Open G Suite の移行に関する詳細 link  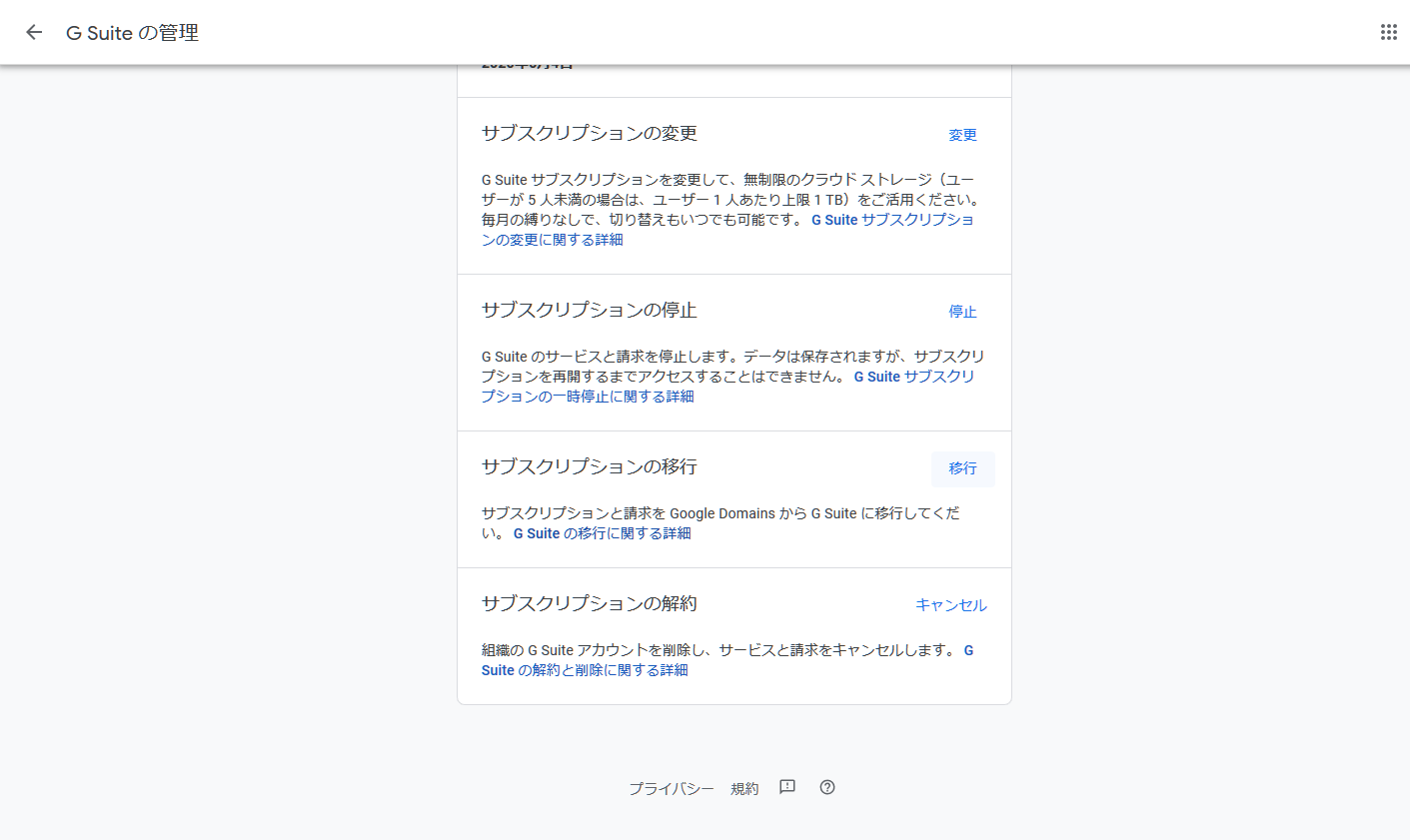tap(603, 533)
